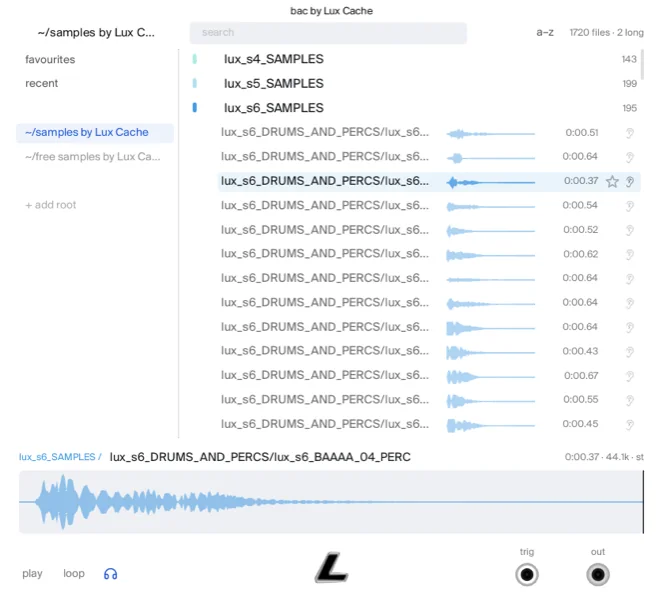
Task: Select the sample file name lasting 0:00.67
Action: (x=325, y=375)
